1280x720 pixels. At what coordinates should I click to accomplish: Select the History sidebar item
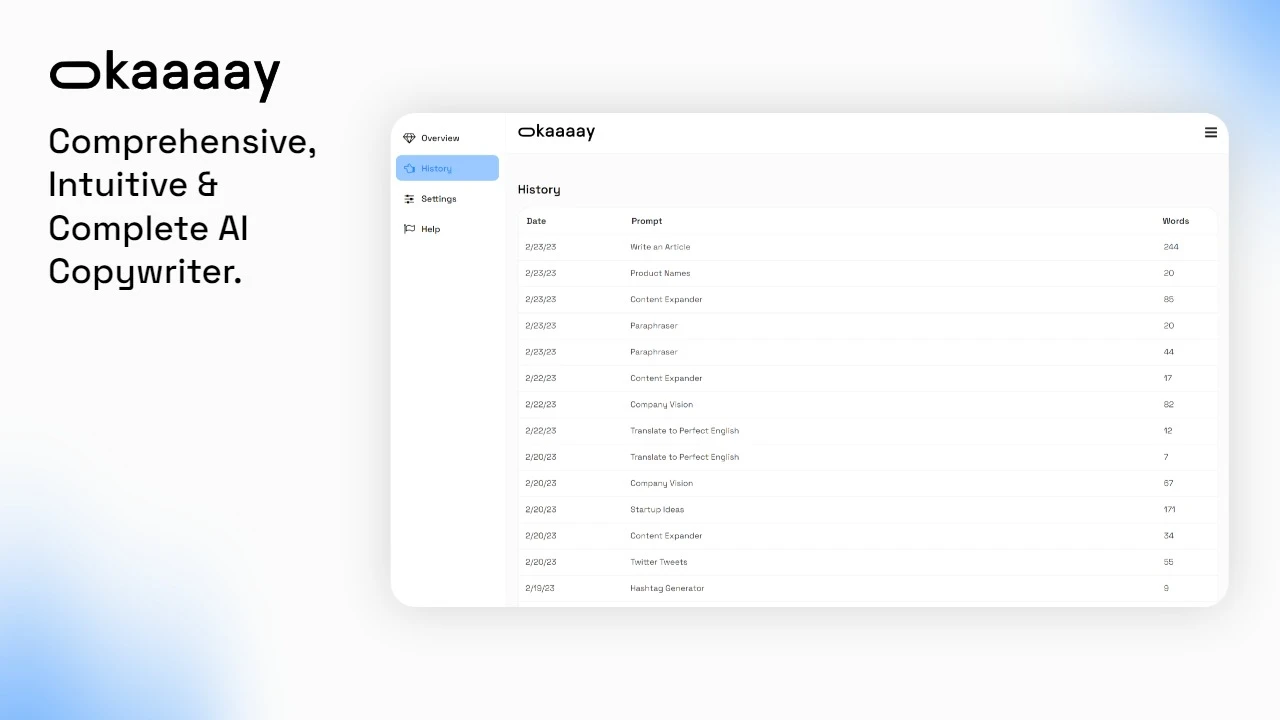point(447,168)
